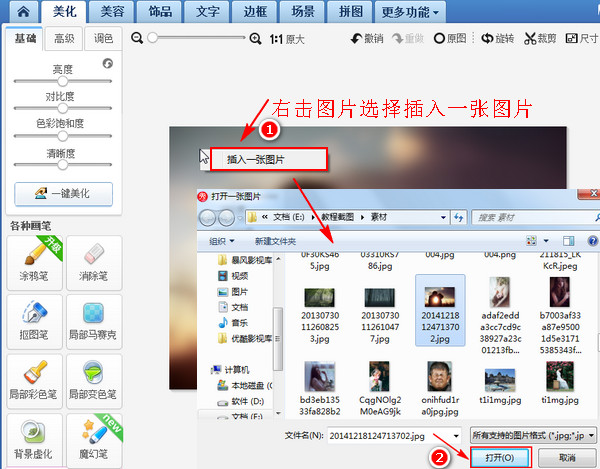This screenshot has height=469, width=600.
Task: Click the forward arrow in file dialog
Action: (x=226, y=218)
